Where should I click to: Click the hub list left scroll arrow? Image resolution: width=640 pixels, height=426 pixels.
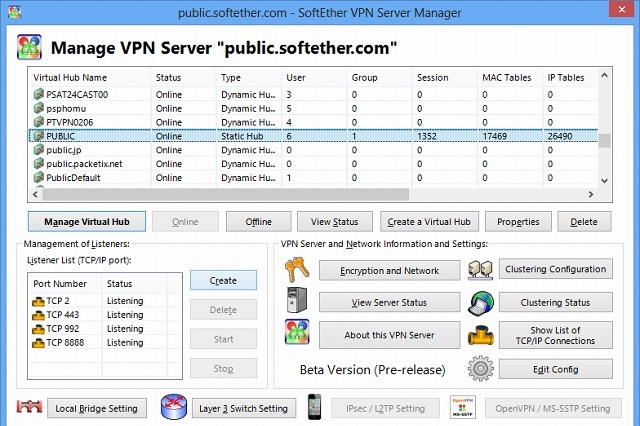tap(35, 195)
